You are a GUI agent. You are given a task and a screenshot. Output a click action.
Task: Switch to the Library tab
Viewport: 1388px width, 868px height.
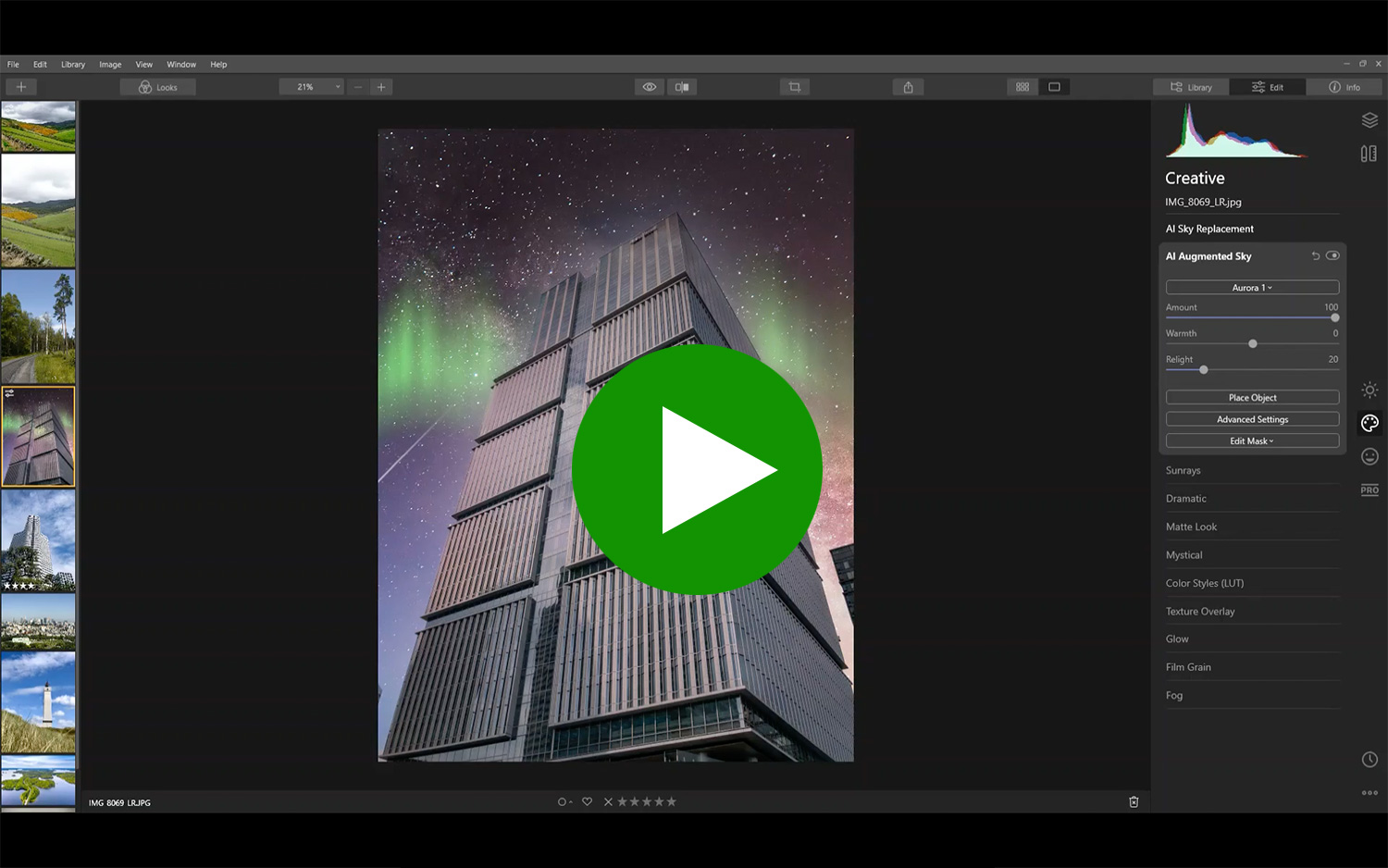(x=1191, y=87)
